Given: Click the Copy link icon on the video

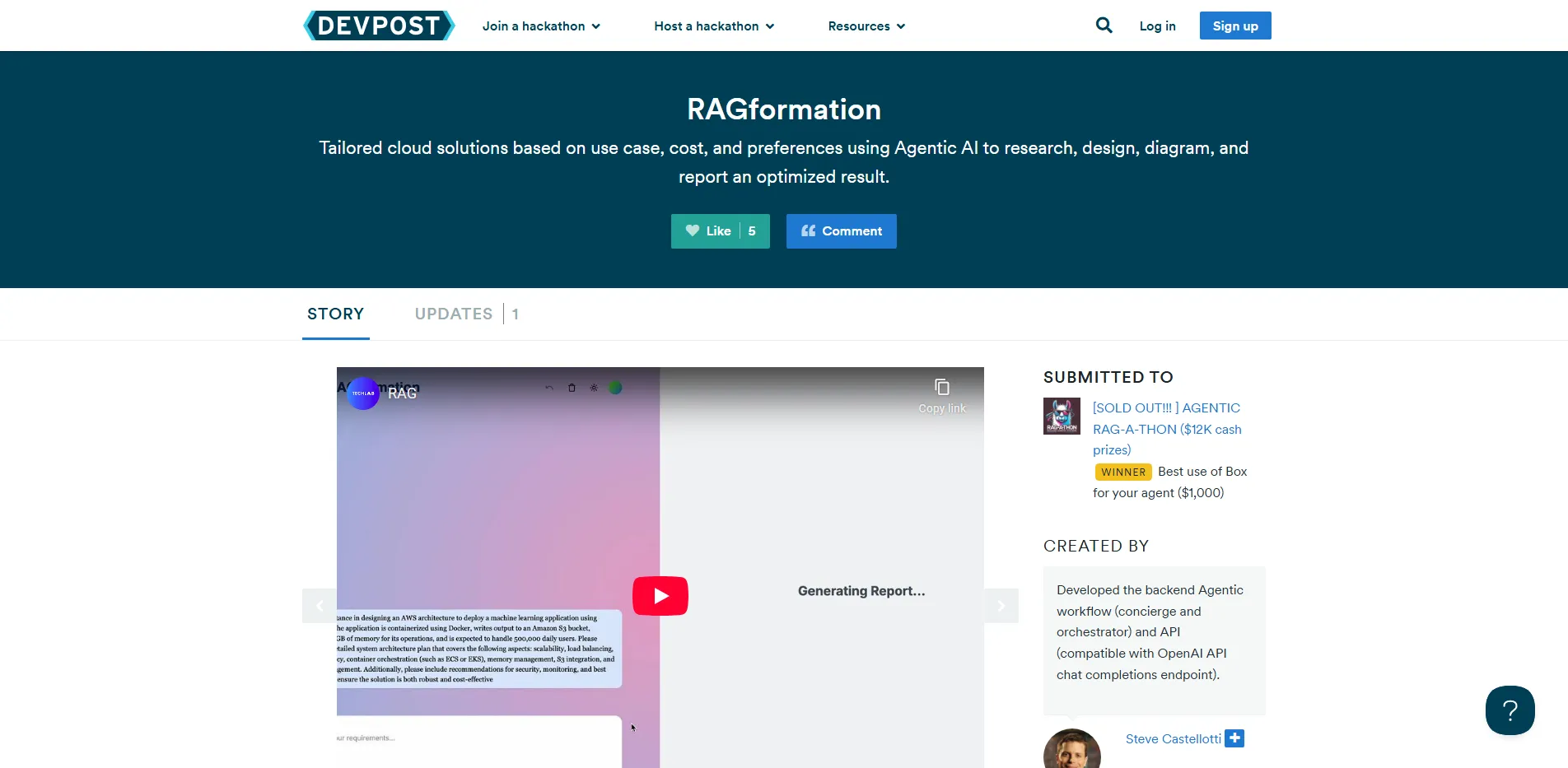Looking at the screenshot, I should (940, 385).
